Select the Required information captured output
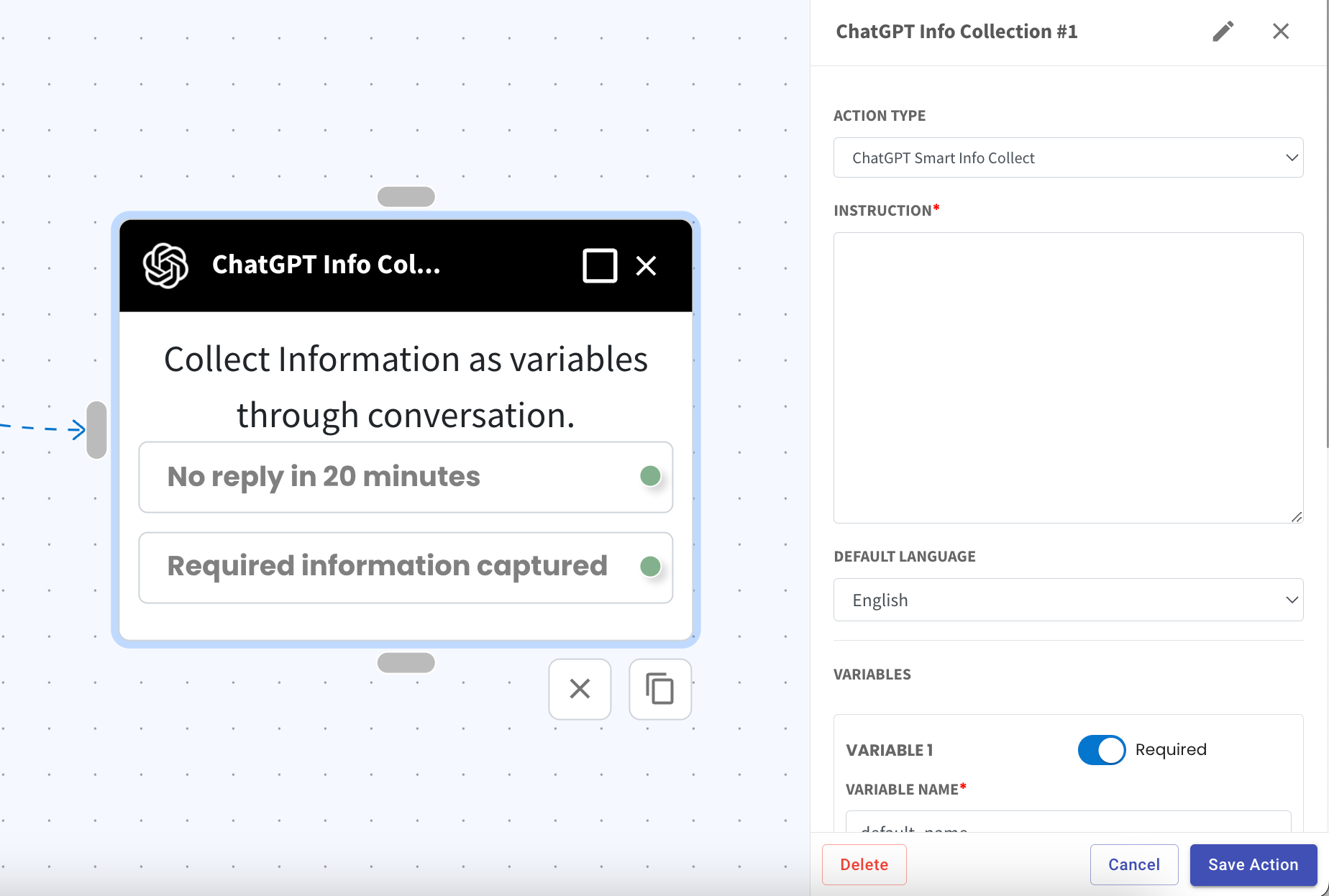1329x896 pixels. [406, 567]
